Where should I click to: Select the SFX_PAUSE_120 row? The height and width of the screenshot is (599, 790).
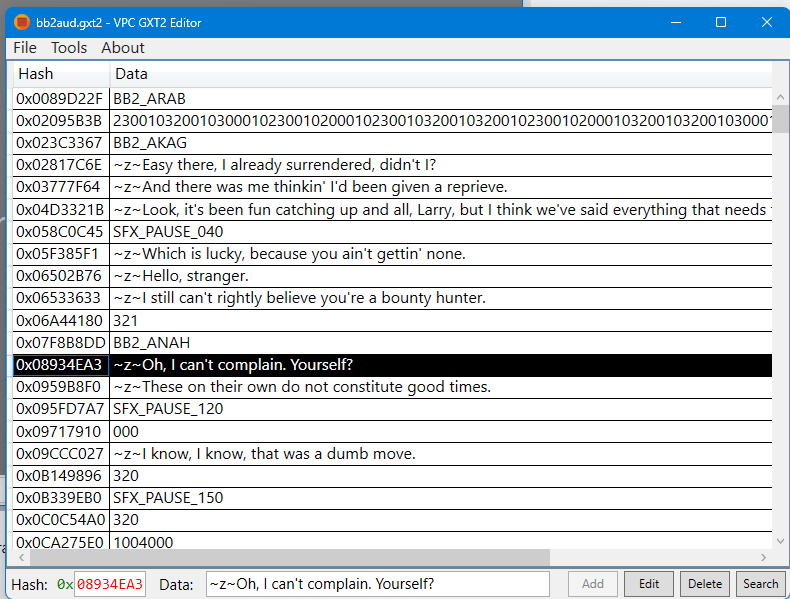392,409
